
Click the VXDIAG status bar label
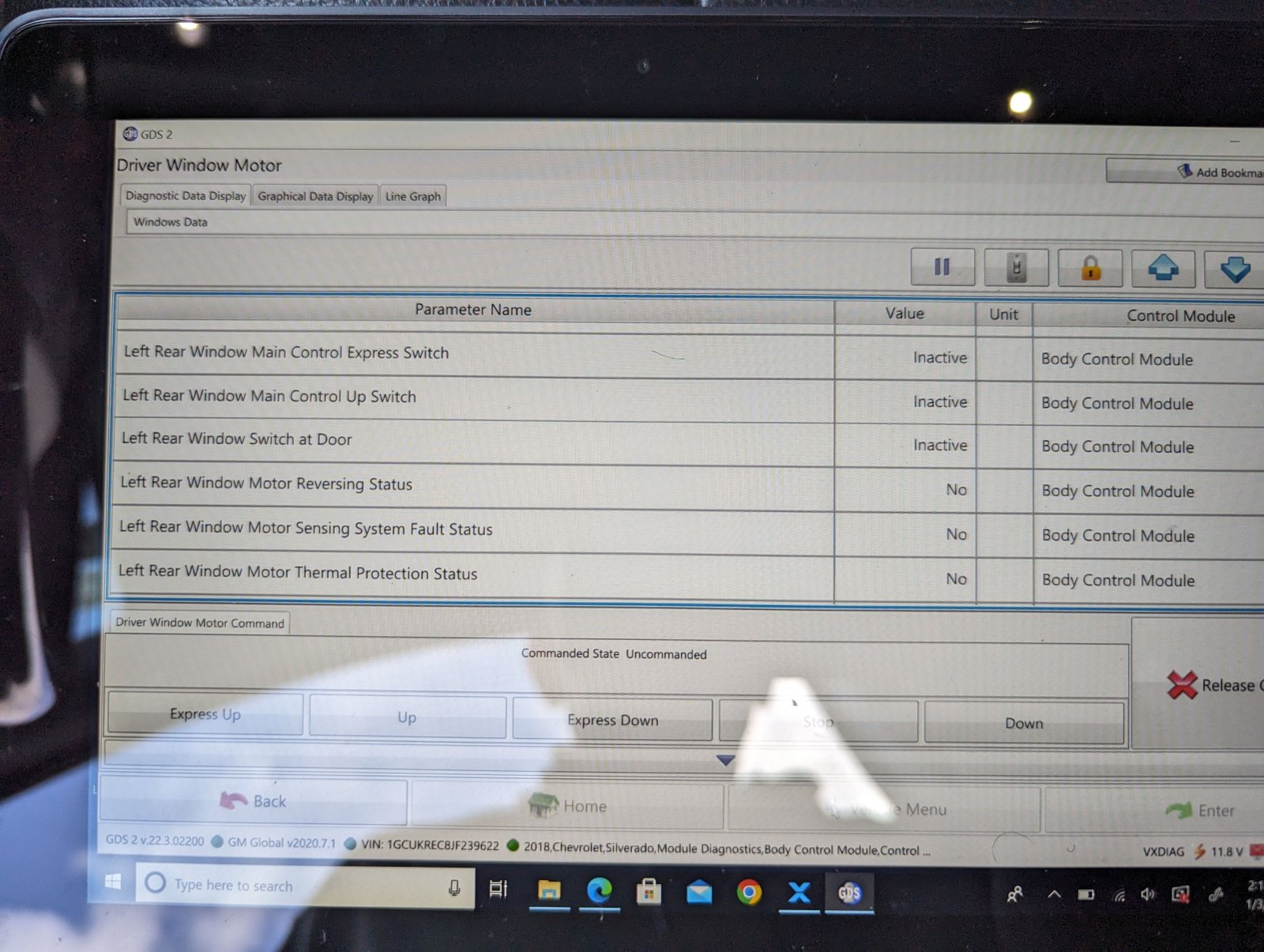tap(1164, 852)
